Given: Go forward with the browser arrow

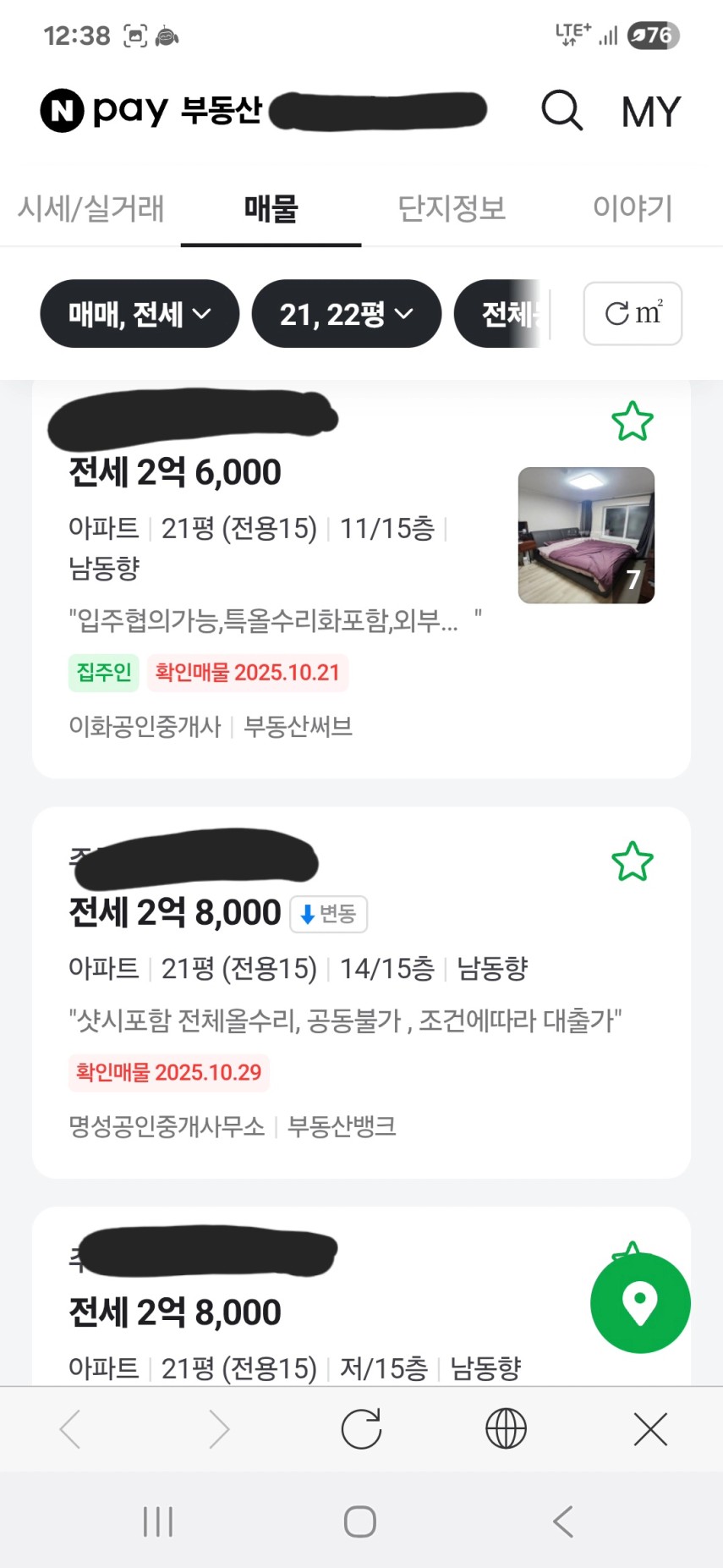Looking at the screenshot, I should click(x=218, y=1429).
